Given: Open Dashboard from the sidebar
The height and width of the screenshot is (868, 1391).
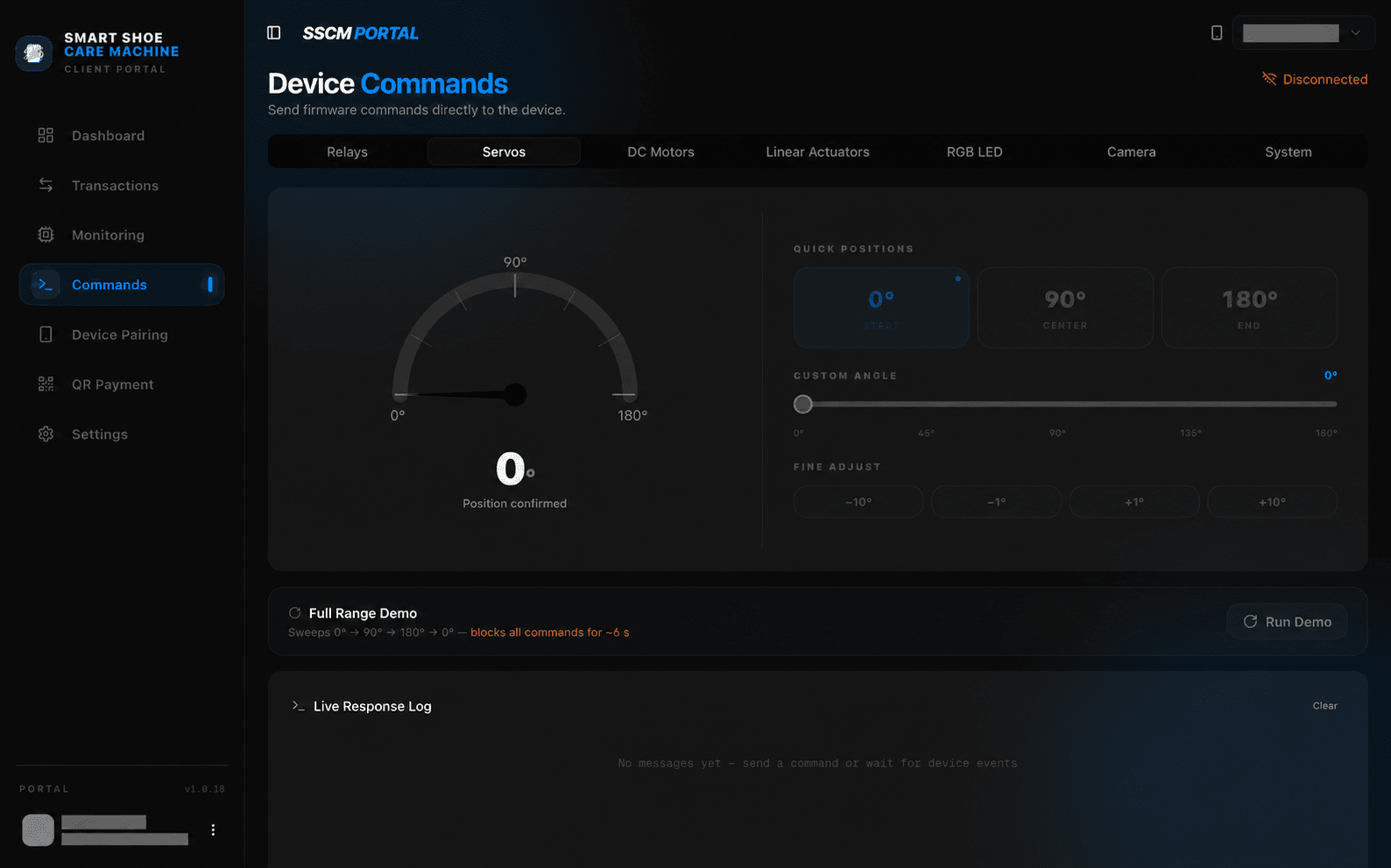Looking at the screenshot, I should click(122, 136).
